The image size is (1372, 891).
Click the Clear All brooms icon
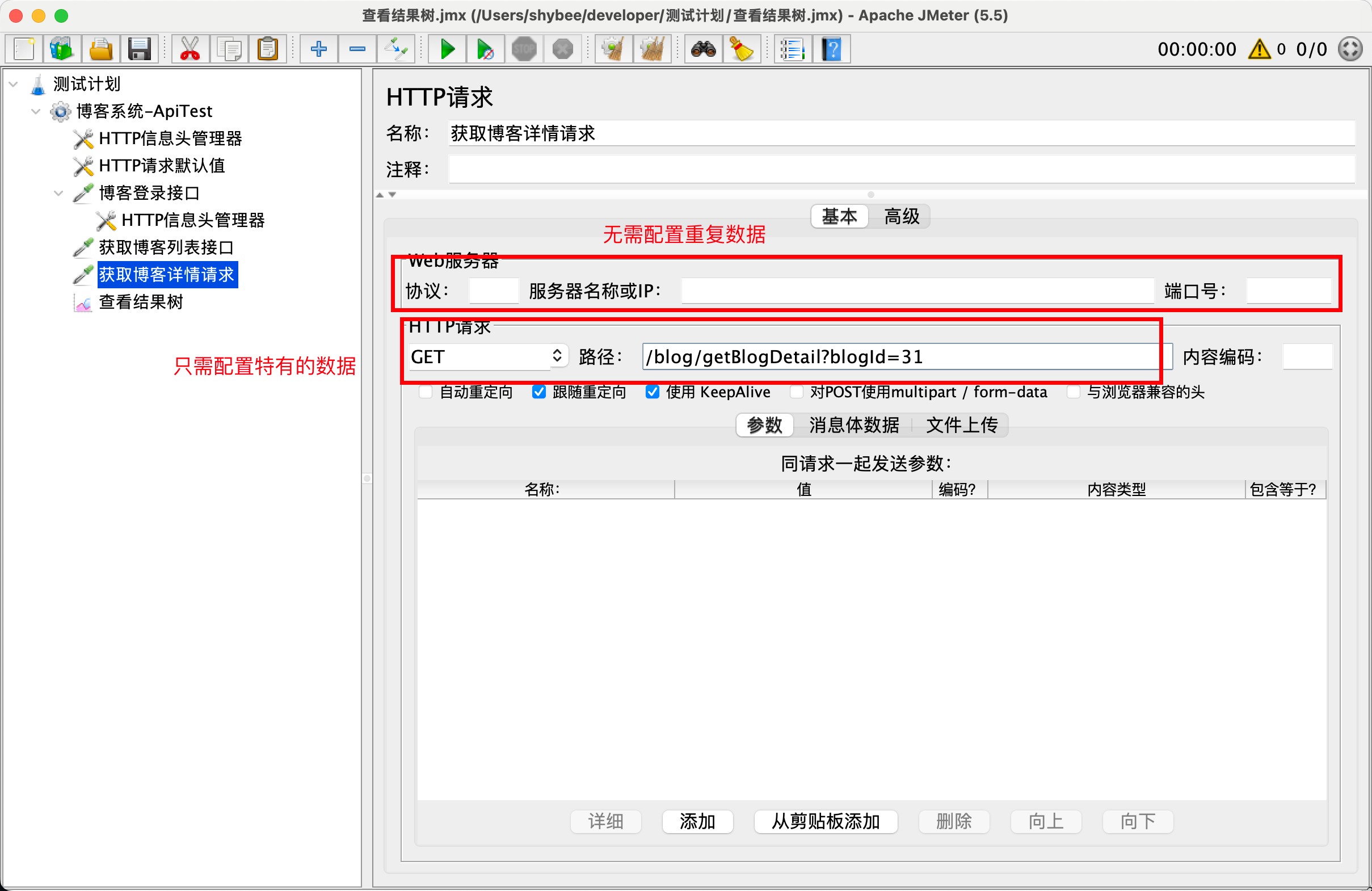coord(652,49)
